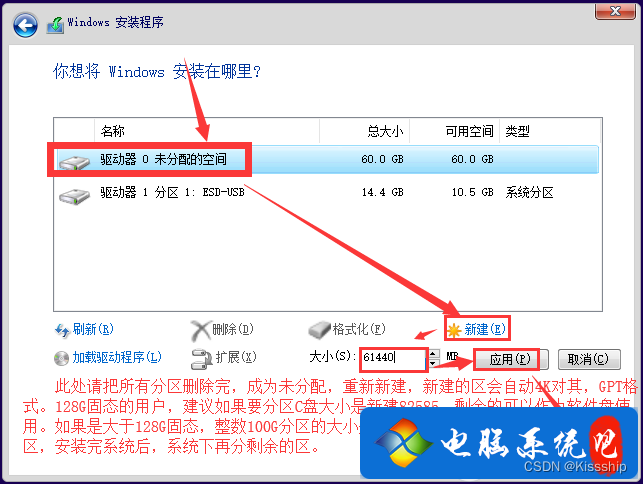Screen dimensions: 643x484
Task: Increase size with the spinner up arrow
Action: click(433, 353)
